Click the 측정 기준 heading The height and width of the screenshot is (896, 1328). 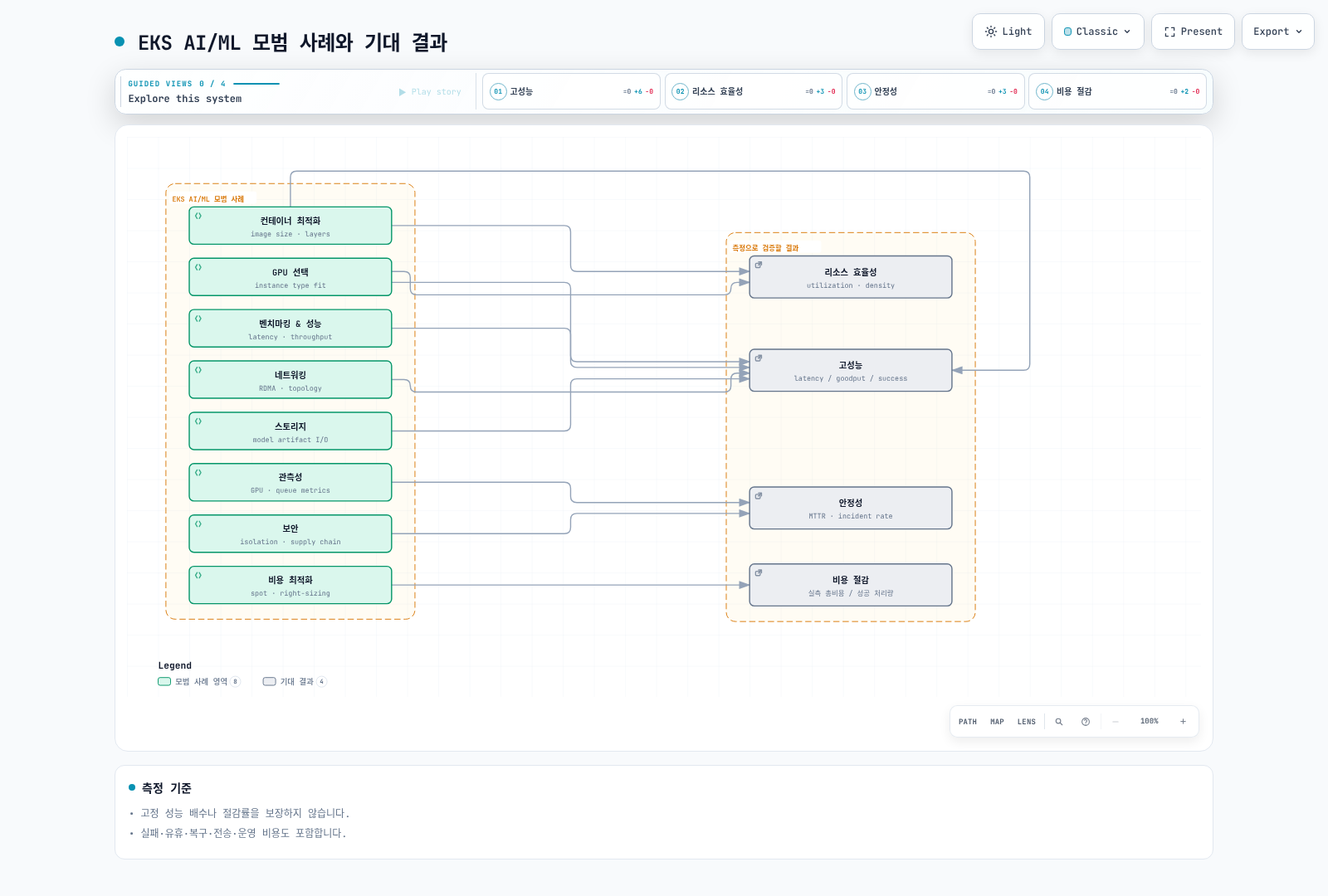click(167, 788)
